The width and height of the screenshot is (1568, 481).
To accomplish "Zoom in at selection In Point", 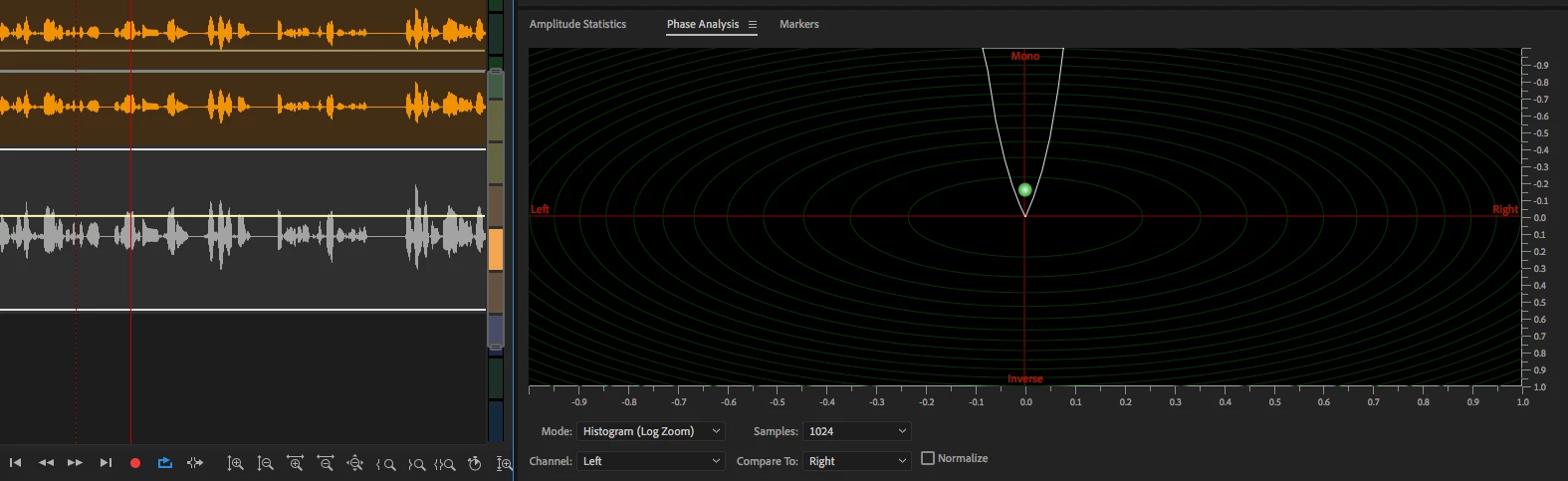I will [385, 464].
